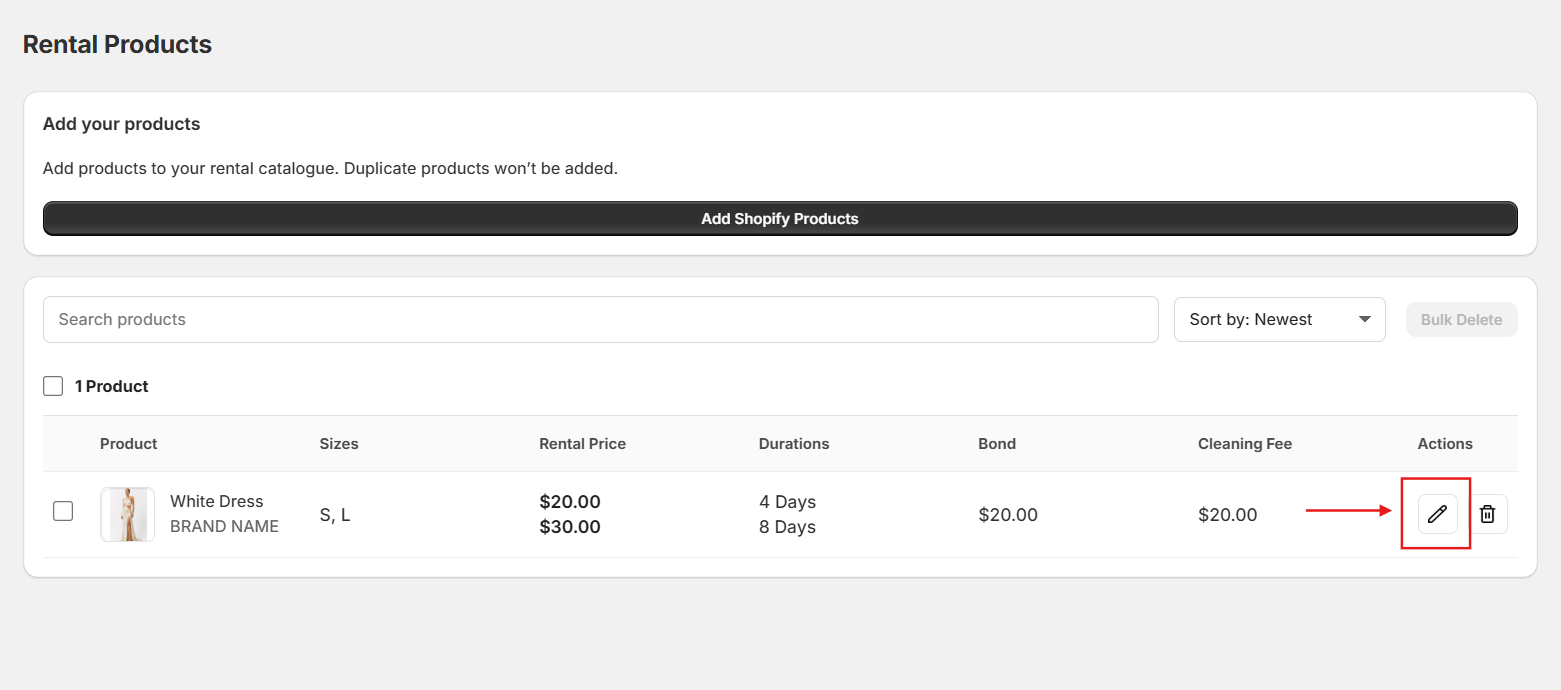Image resolution: width=1561 pixels, height=690 pixels.
Task: Click the Actions column header
Action: (1445, 444)
